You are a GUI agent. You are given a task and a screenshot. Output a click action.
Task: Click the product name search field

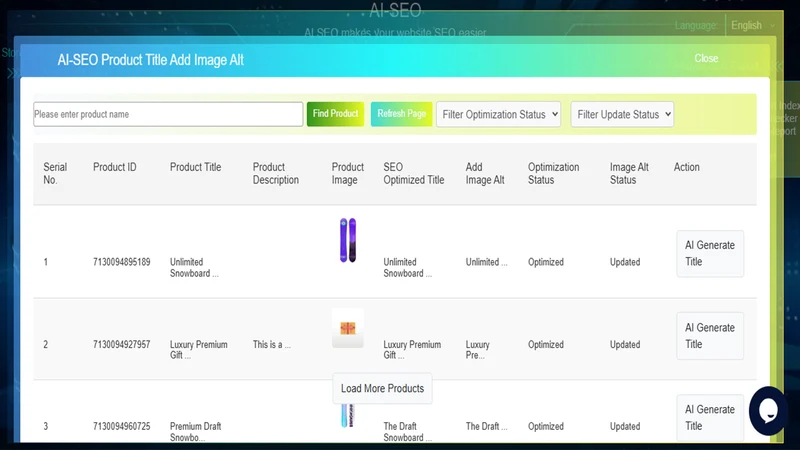coord(168,114)
